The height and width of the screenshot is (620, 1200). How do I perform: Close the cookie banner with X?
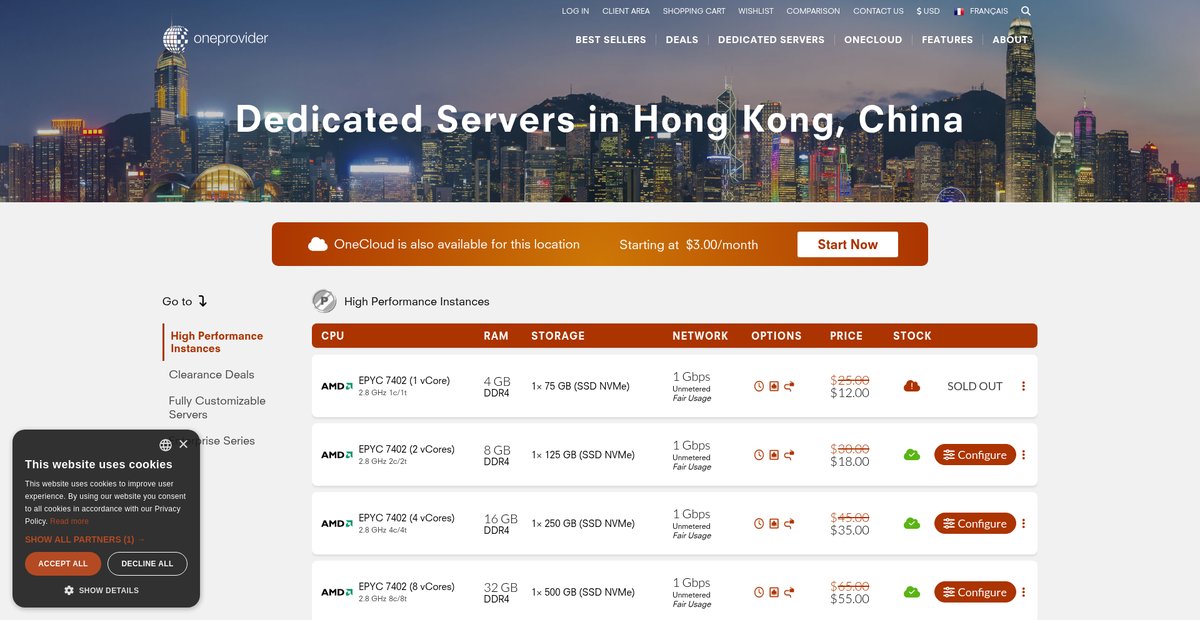click(x=183, y=444)
